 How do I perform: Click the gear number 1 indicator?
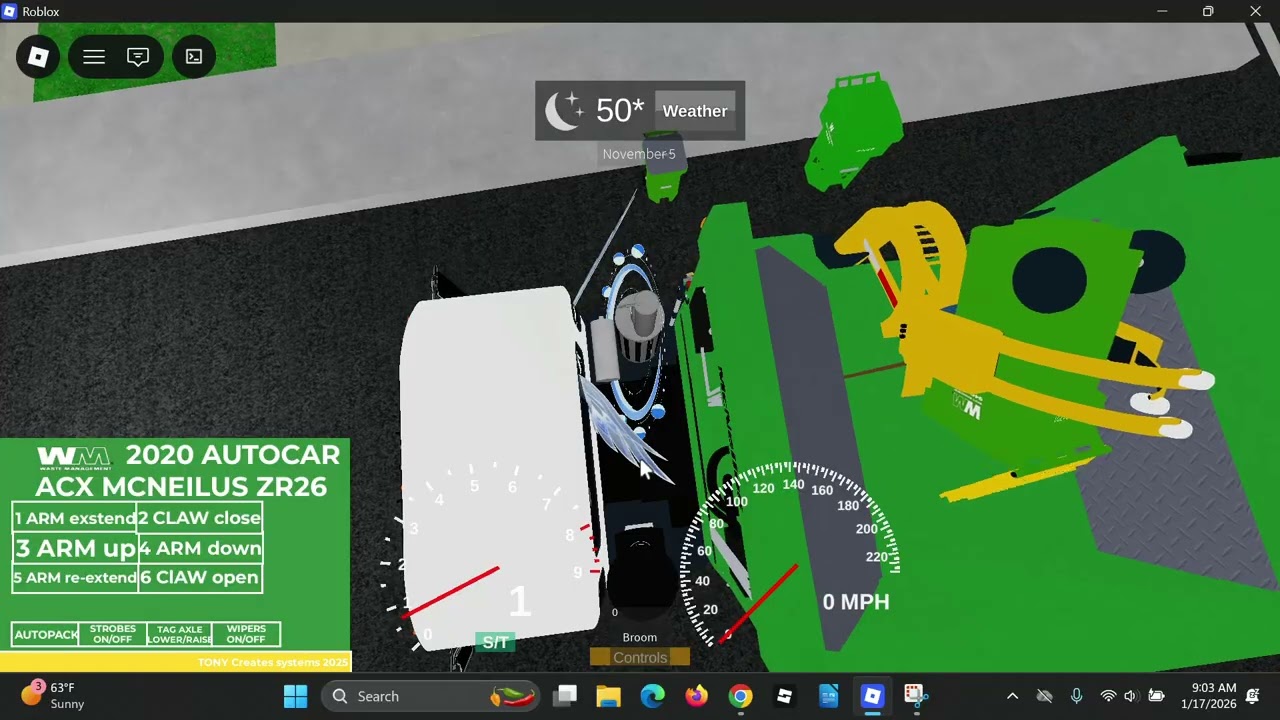[x=518, y=602]
